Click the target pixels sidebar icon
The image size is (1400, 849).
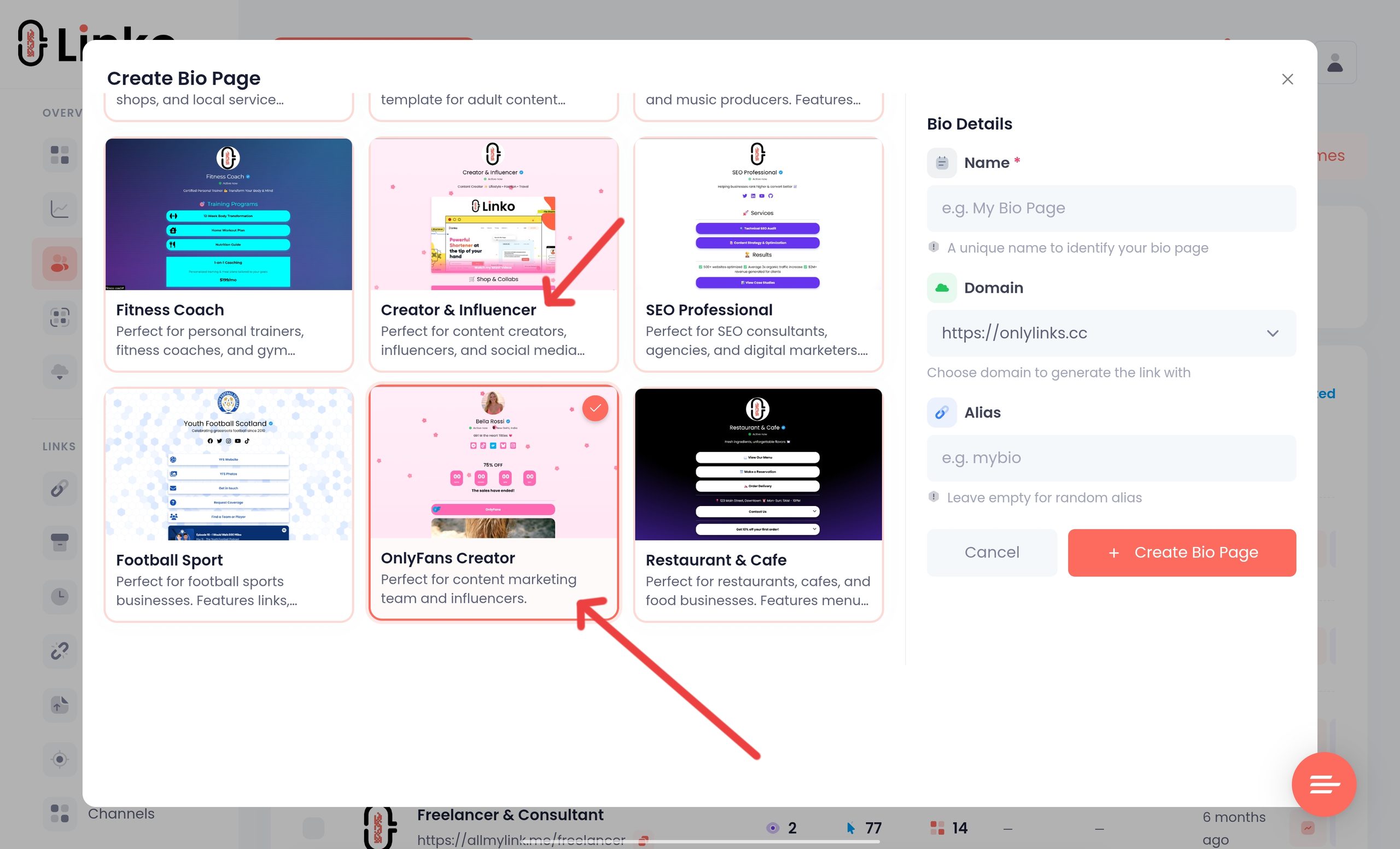(x=60, y=759)
